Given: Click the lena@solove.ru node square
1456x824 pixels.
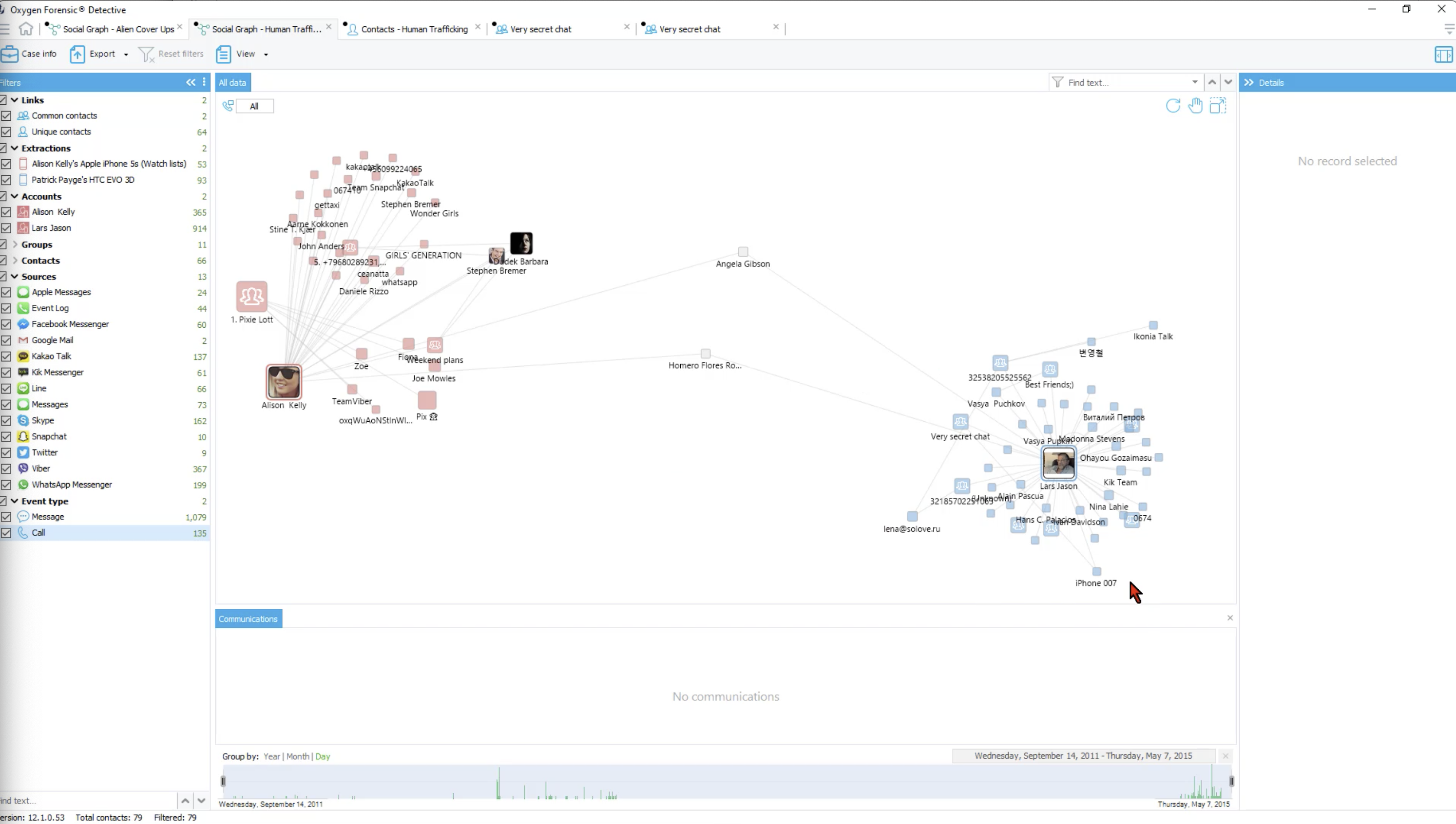Looking at the screenshot, I should 912,516.
